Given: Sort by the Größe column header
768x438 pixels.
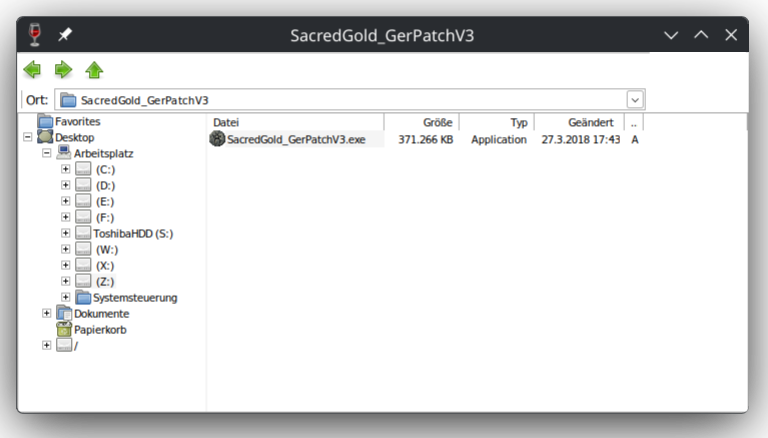Looking at the screenshot, I should tap(422, 122).
